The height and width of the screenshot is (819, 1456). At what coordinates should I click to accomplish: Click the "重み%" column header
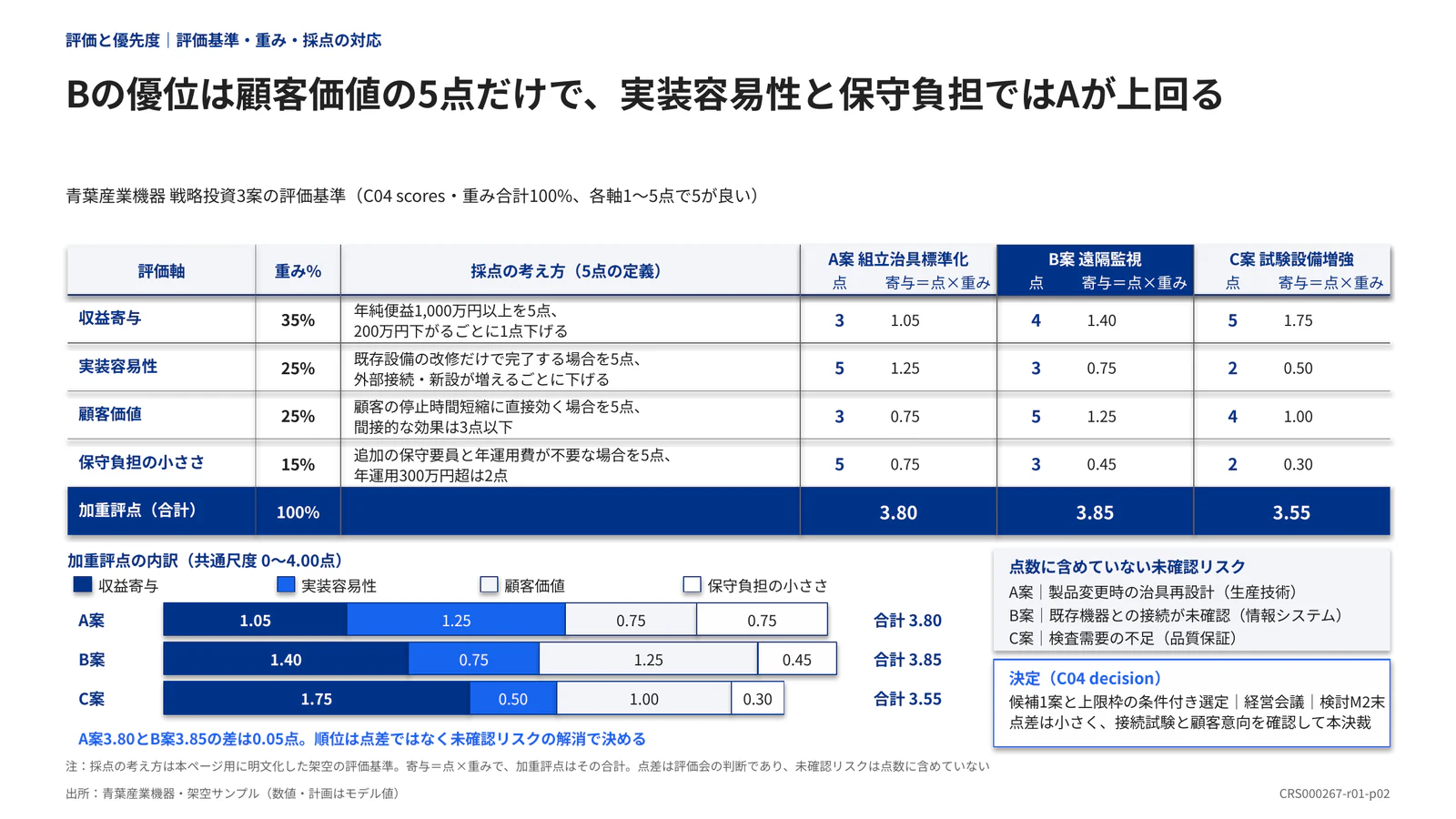(x=298, y=271)
